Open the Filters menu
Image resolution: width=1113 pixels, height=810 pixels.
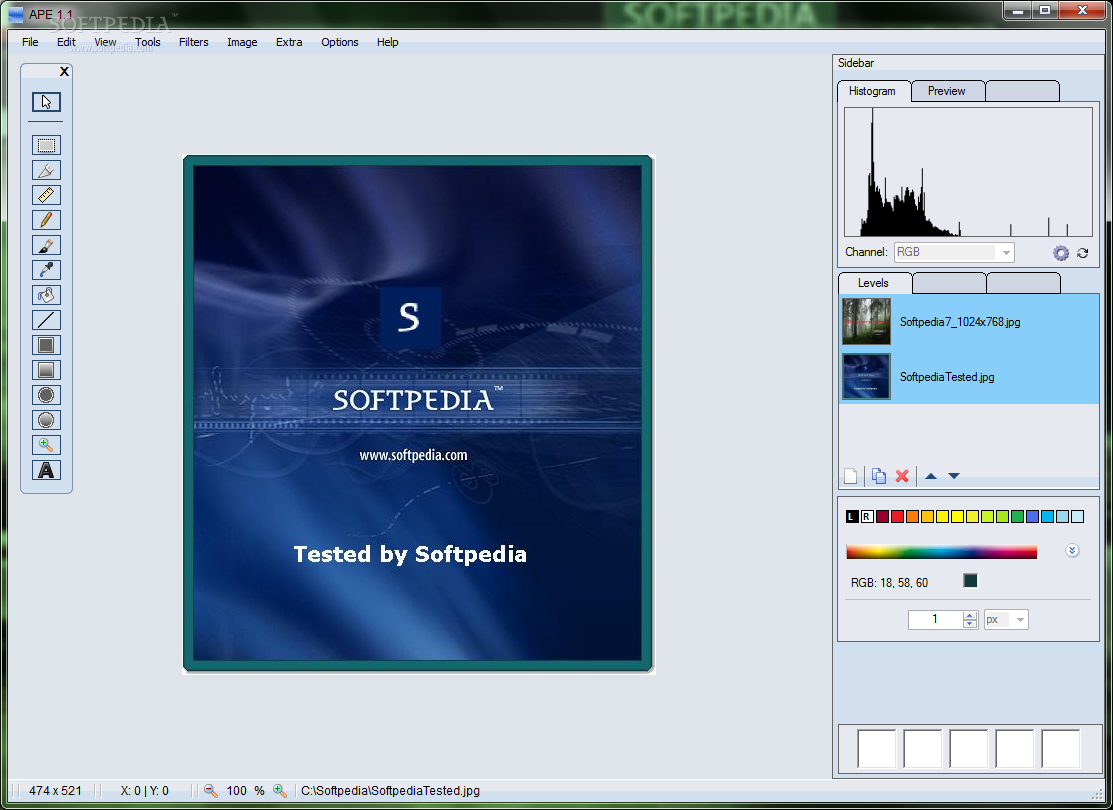coord(194,42)
